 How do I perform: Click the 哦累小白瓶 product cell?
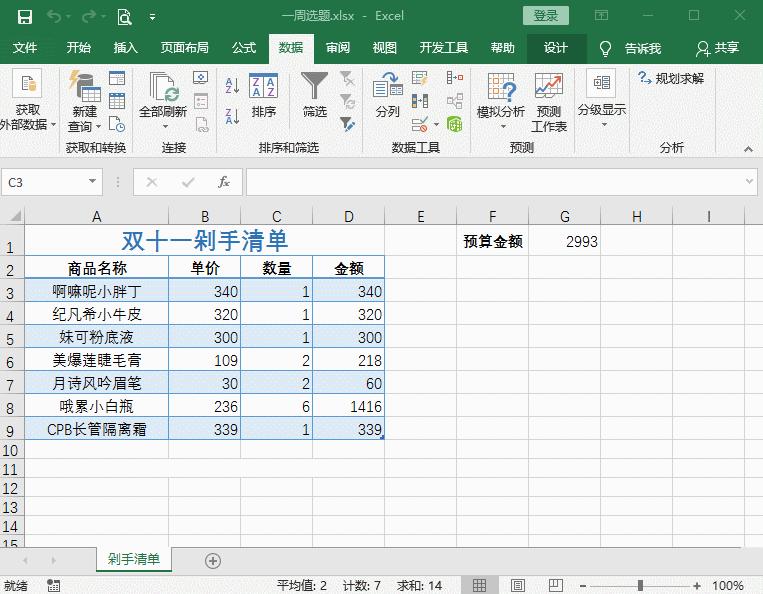96,406
